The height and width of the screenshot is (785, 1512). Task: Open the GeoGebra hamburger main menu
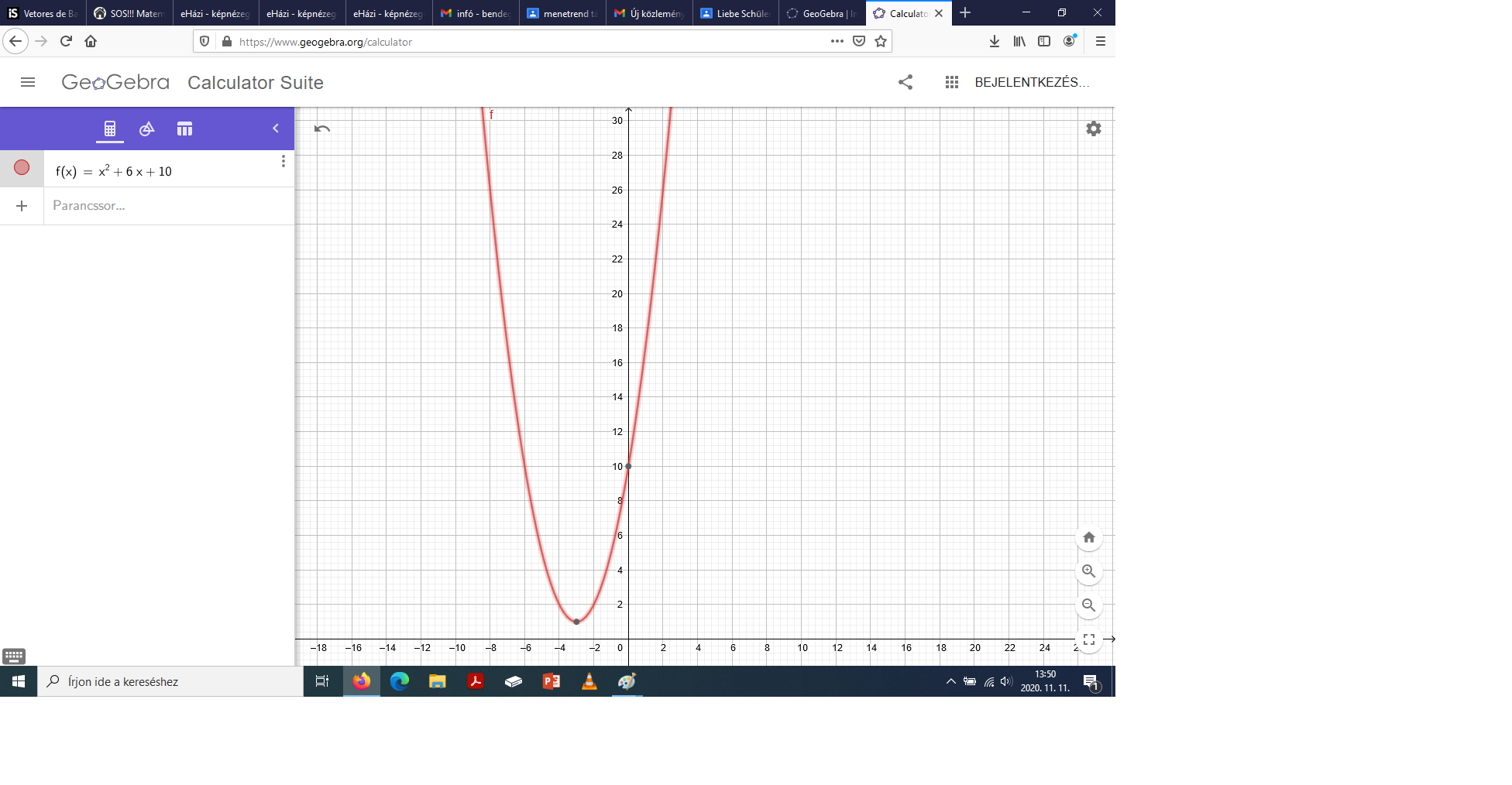tap(28, 82)
